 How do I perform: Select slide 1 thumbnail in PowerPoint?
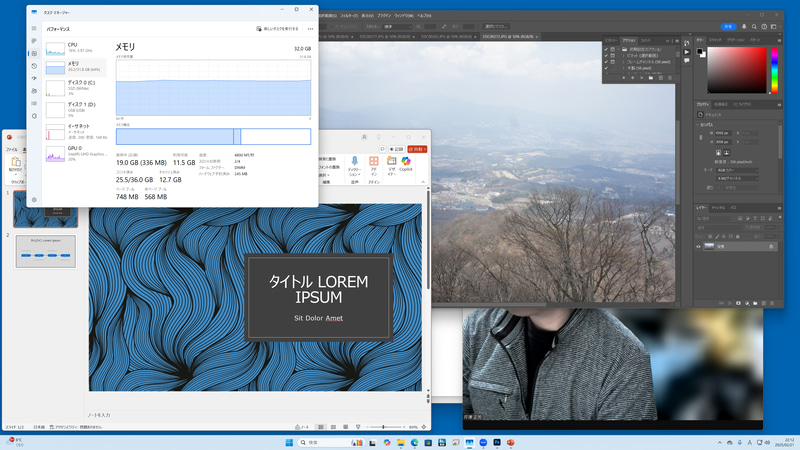click(45, 209)
